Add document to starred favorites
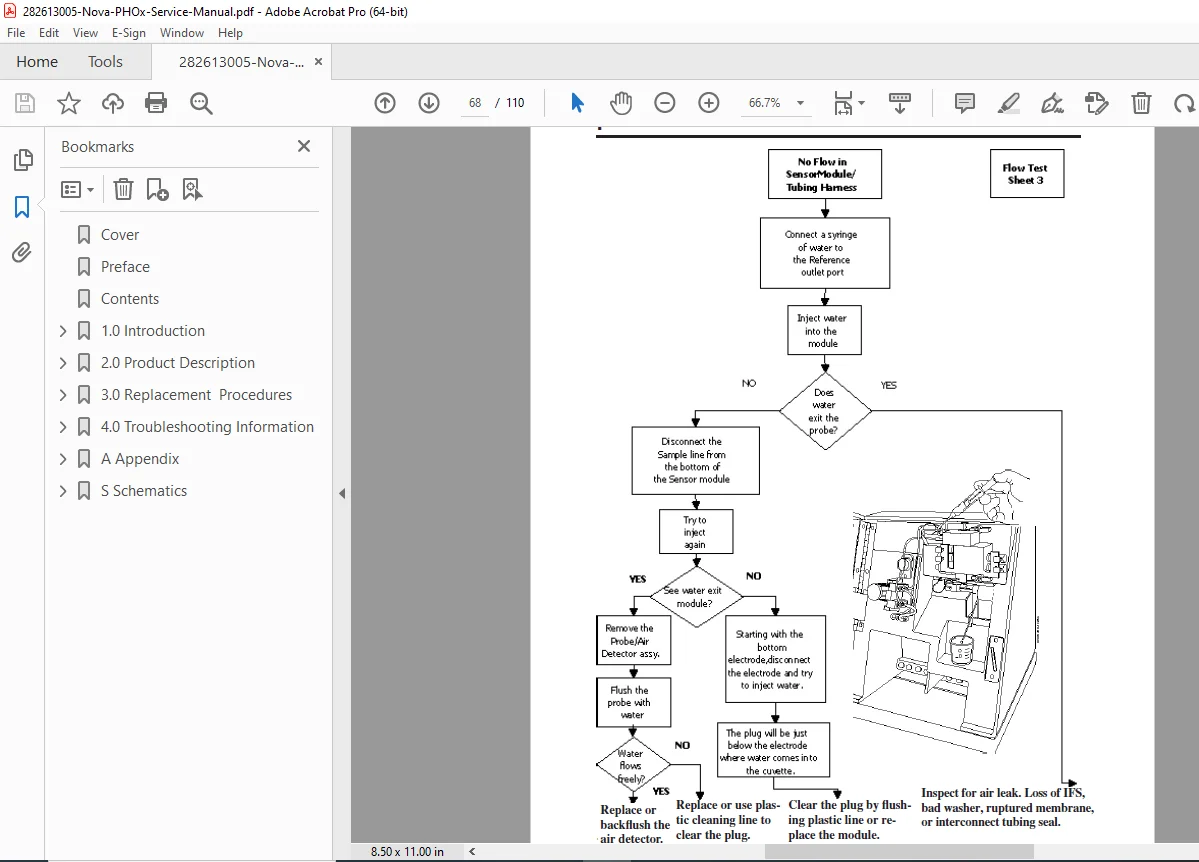The height and width of the screenshot is (862, 1199). 69,103
